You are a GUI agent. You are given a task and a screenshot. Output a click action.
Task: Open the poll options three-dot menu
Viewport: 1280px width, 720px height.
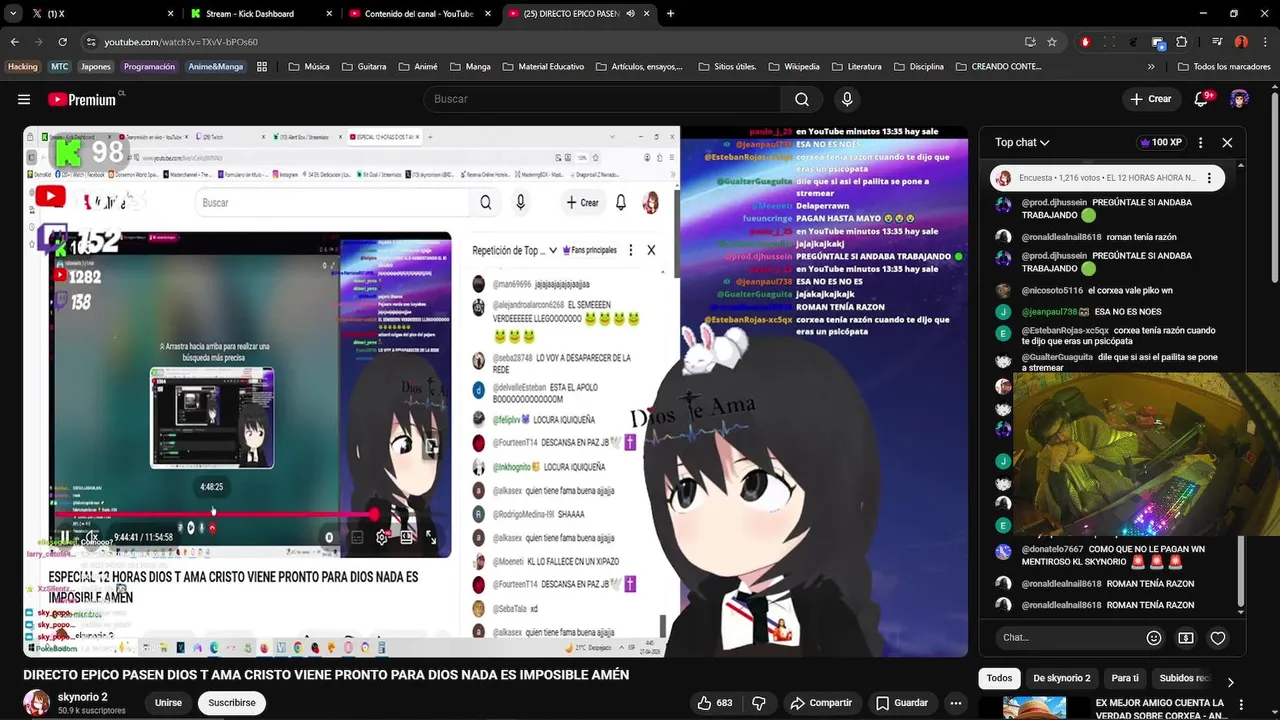click(1209, 178)
